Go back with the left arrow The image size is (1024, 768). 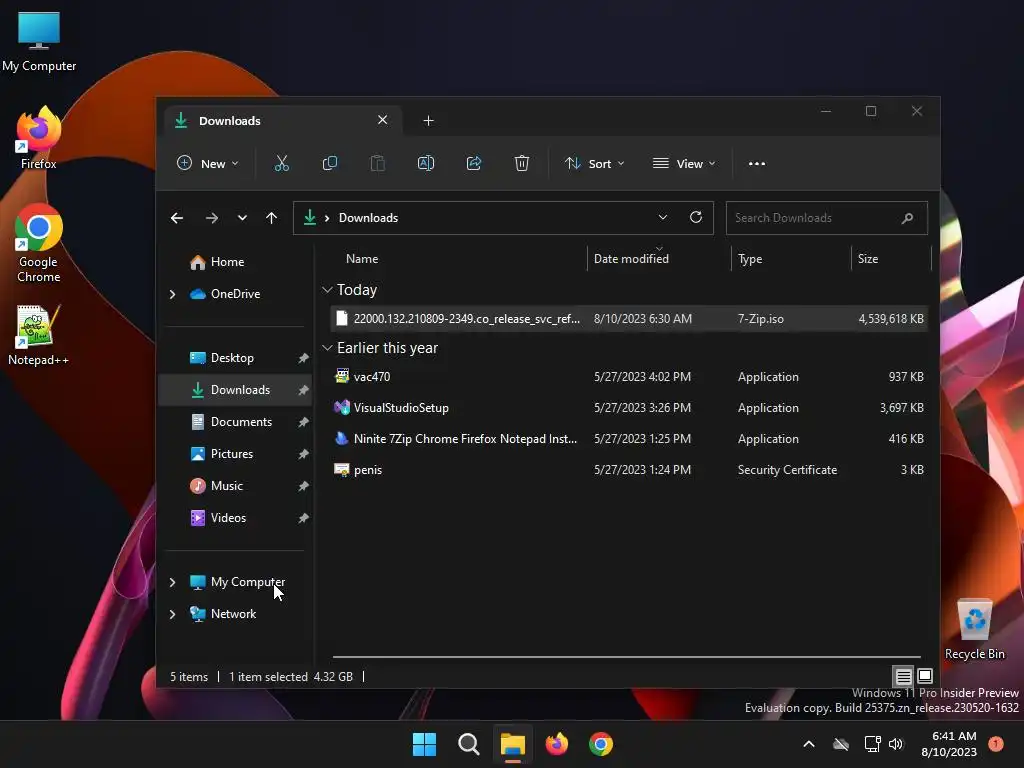coord(177,218)
